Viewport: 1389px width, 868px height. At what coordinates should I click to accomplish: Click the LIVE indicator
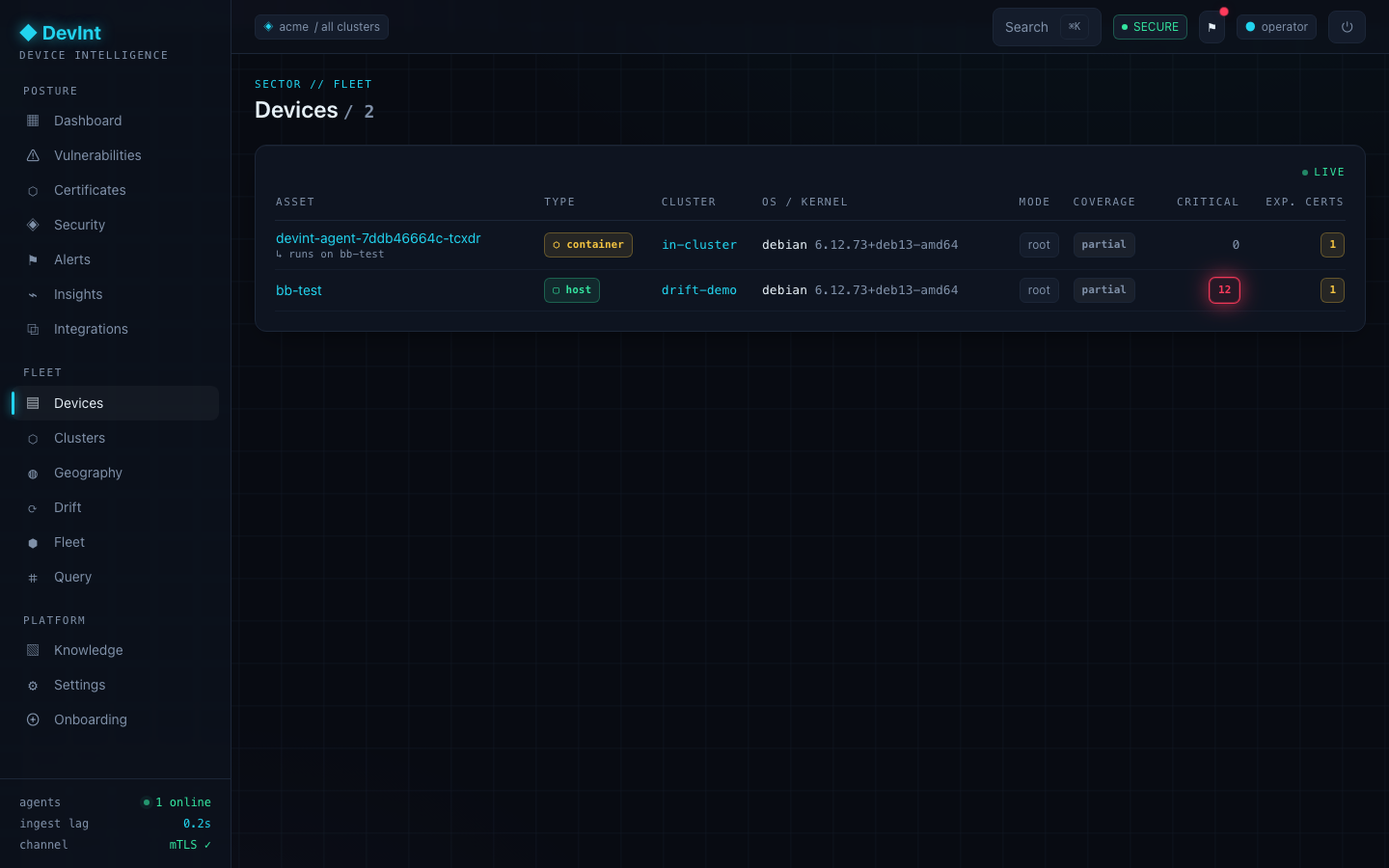(x=1323, y=172)
